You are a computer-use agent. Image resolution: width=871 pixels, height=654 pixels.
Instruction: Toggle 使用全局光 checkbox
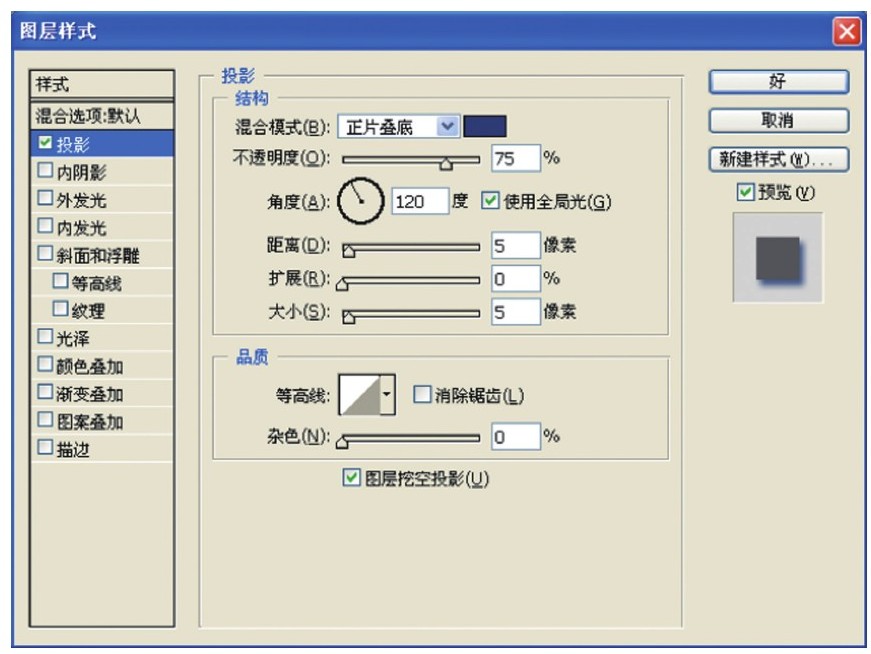pyautogui.click(x=490, y=200)
